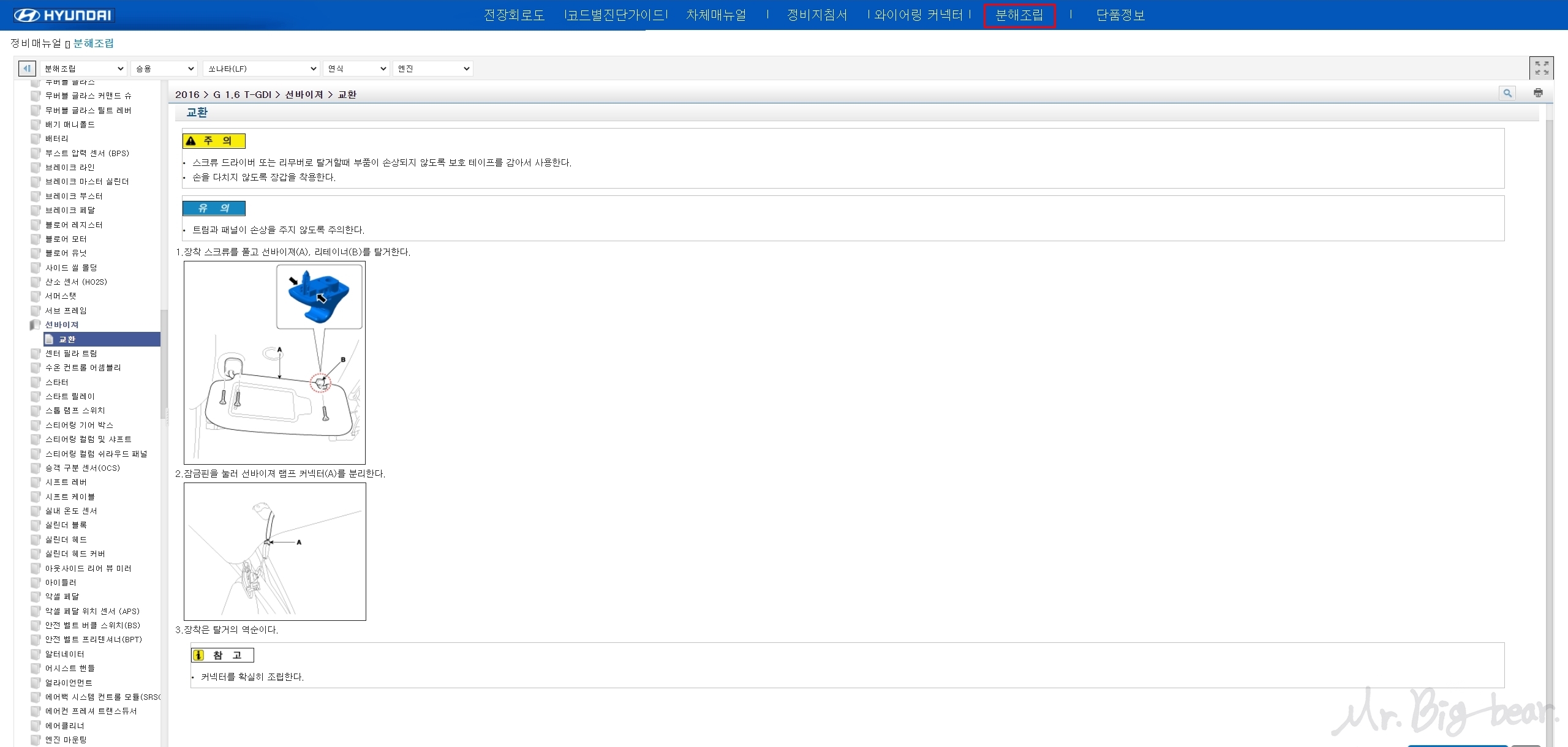This screenshot has height=747, width=1568.
Task: Click the sidebar collapse arrow icon
Action: click(x=27, y=69)
